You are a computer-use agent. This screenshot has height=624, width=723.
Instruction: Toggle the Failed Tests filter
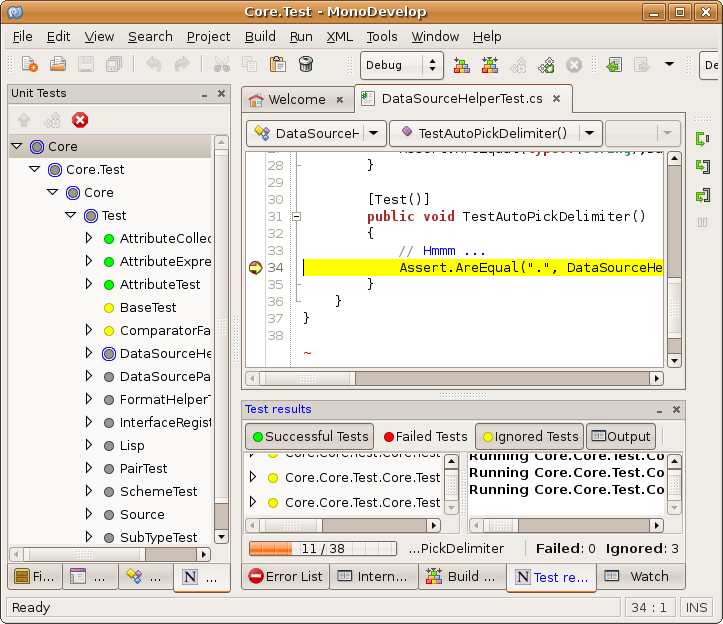(425, 436)
